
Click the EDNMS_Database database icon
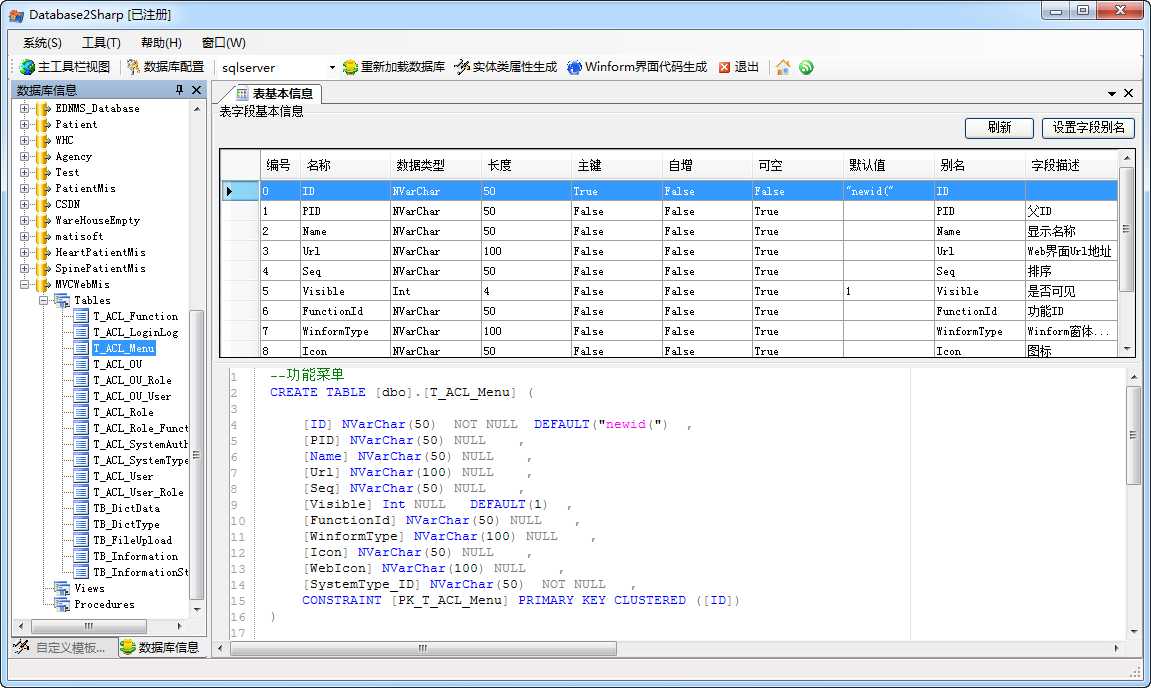(43, 109)
